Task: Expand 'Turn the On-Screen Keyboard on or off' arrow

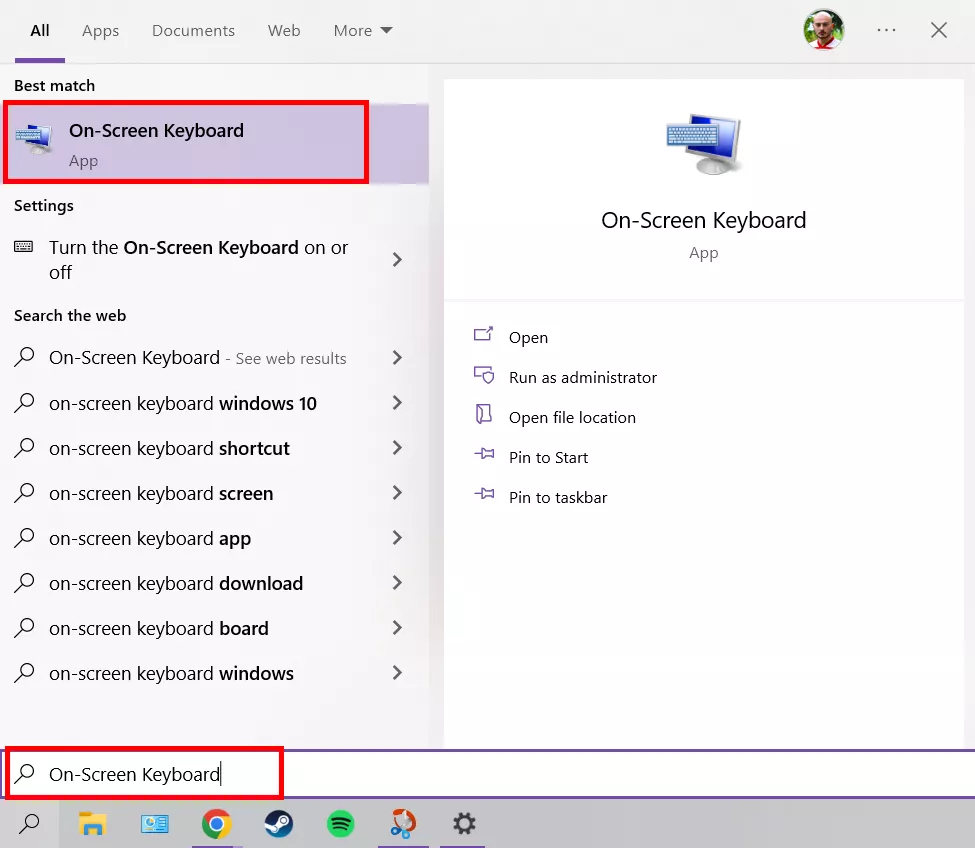Action: (397, 260)
